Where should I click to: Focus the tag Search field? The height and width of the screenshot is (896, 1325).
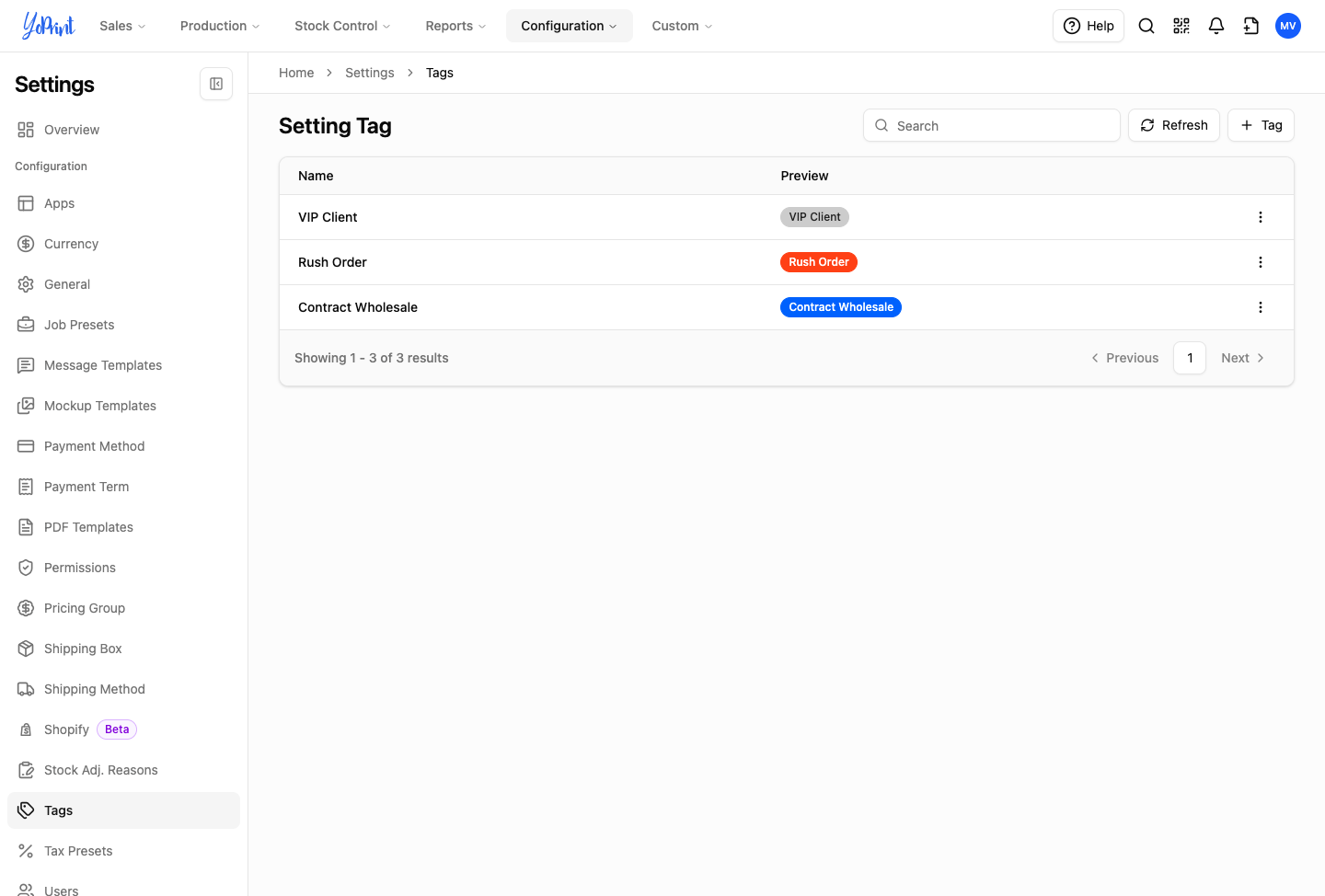(992, 125)
